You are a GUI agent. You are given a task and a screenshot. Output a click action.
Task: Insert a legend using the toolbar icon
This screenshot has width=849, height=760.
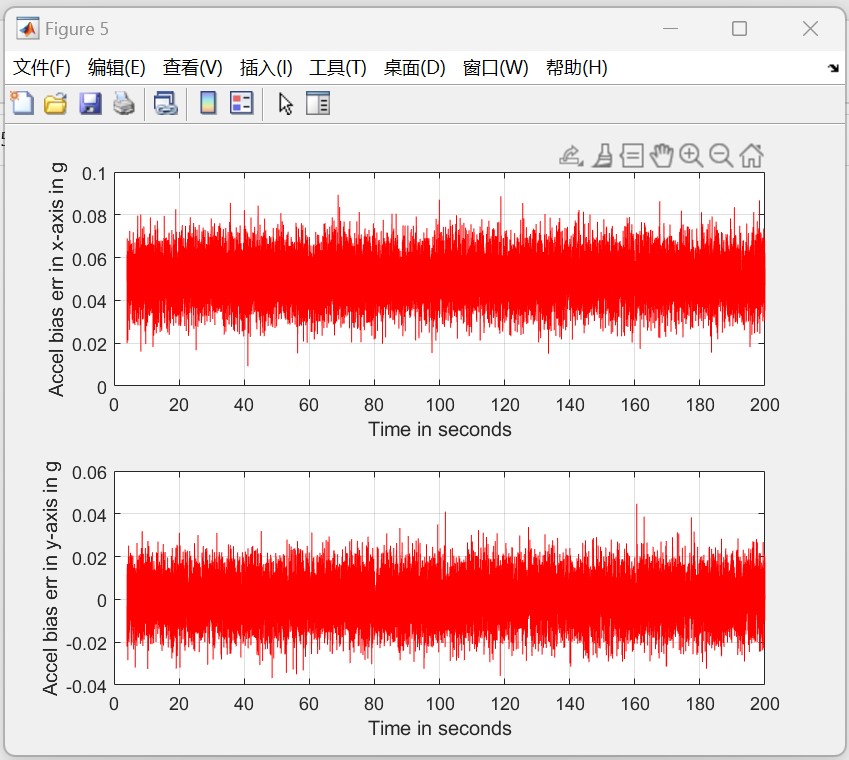click(241, 103)
